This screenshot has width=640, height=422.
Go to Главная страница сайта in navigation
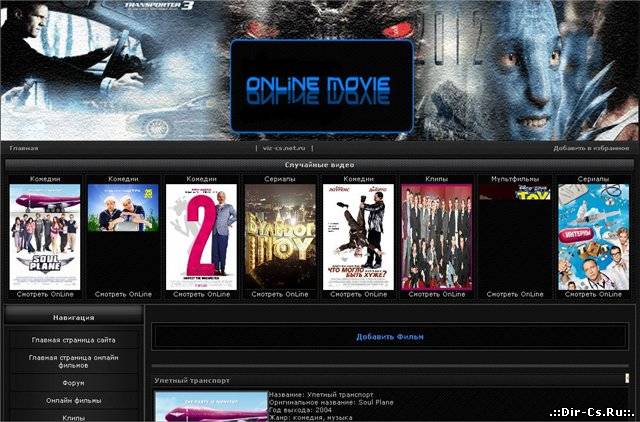point(72,340)
